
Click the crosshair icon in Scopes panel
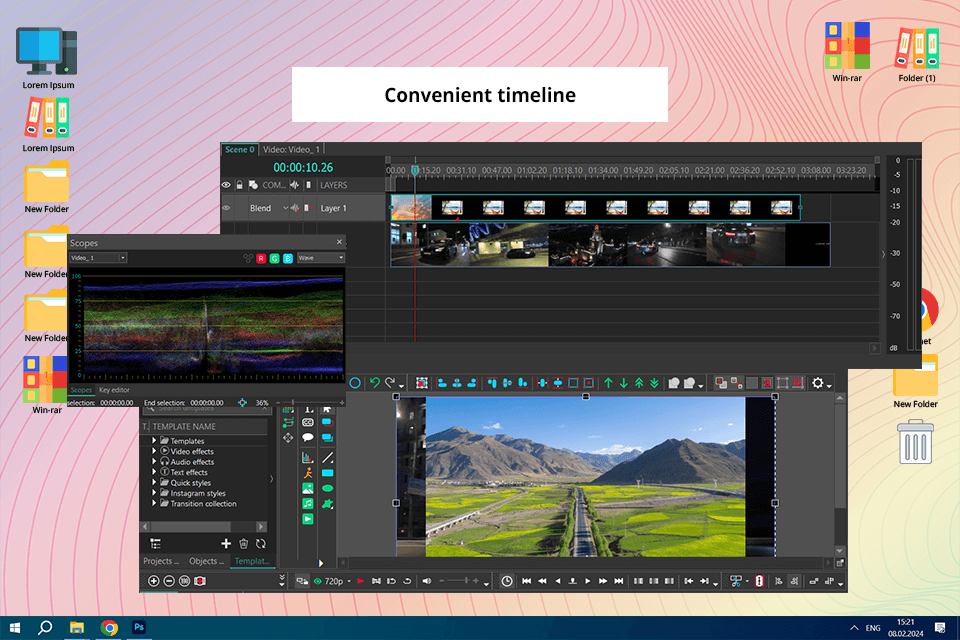(242, 402)
